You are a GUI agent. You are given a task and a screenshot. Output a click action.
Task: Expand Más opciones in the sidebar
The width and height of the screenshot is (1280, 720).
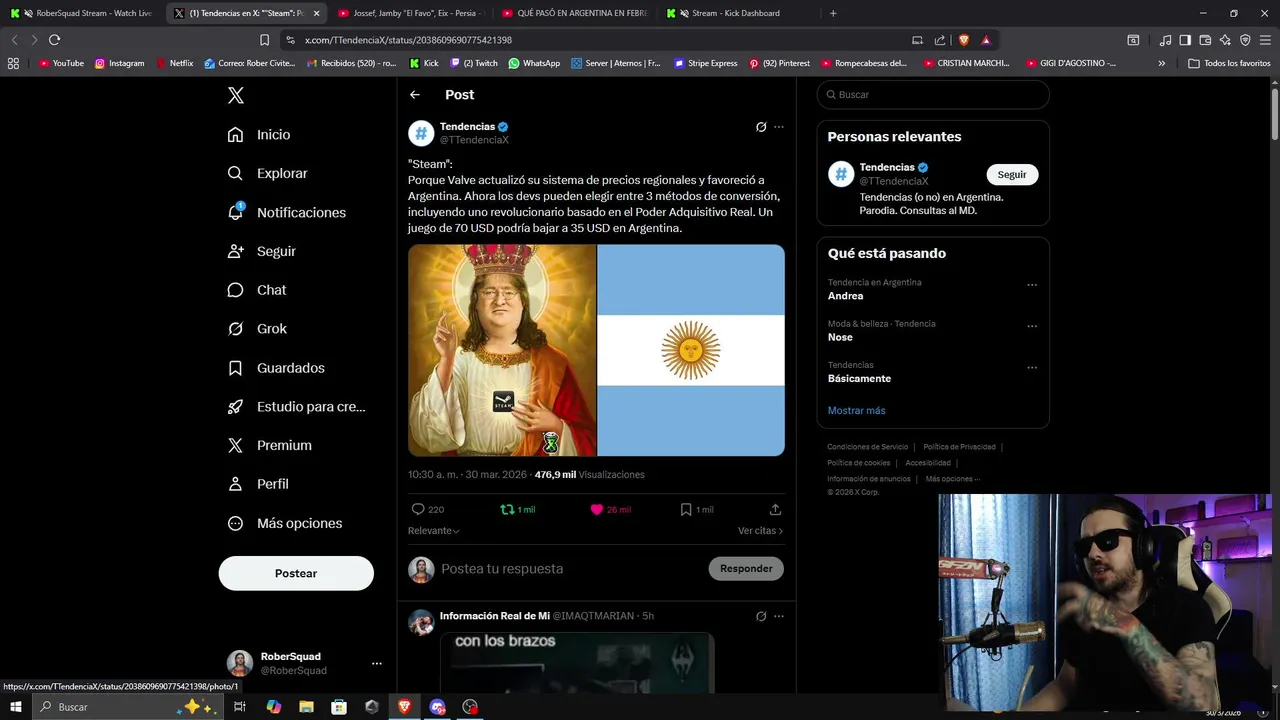coord(284,523)
